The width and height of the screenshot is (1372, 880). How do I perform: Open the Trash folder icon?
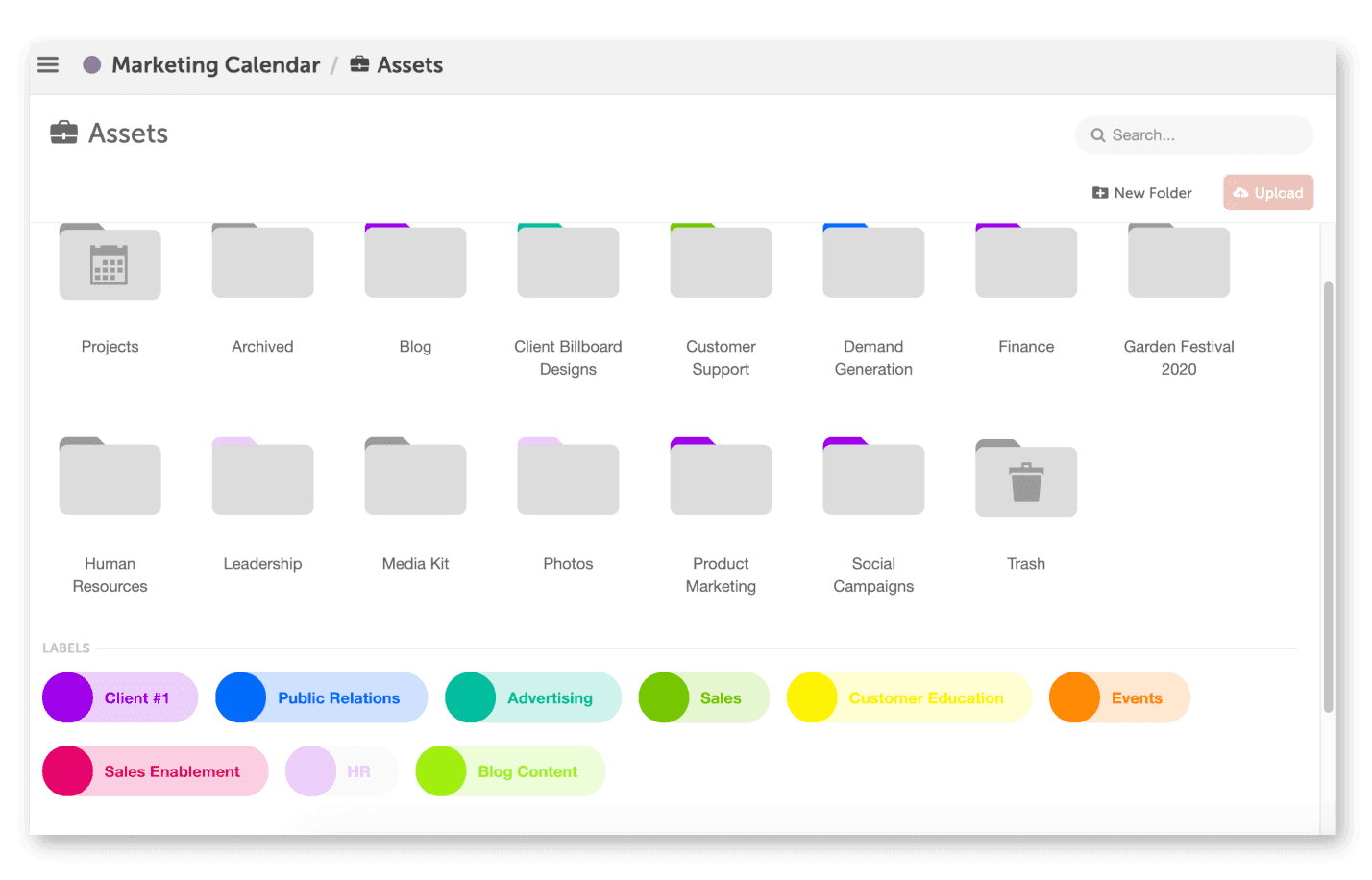pos(1026,478)
